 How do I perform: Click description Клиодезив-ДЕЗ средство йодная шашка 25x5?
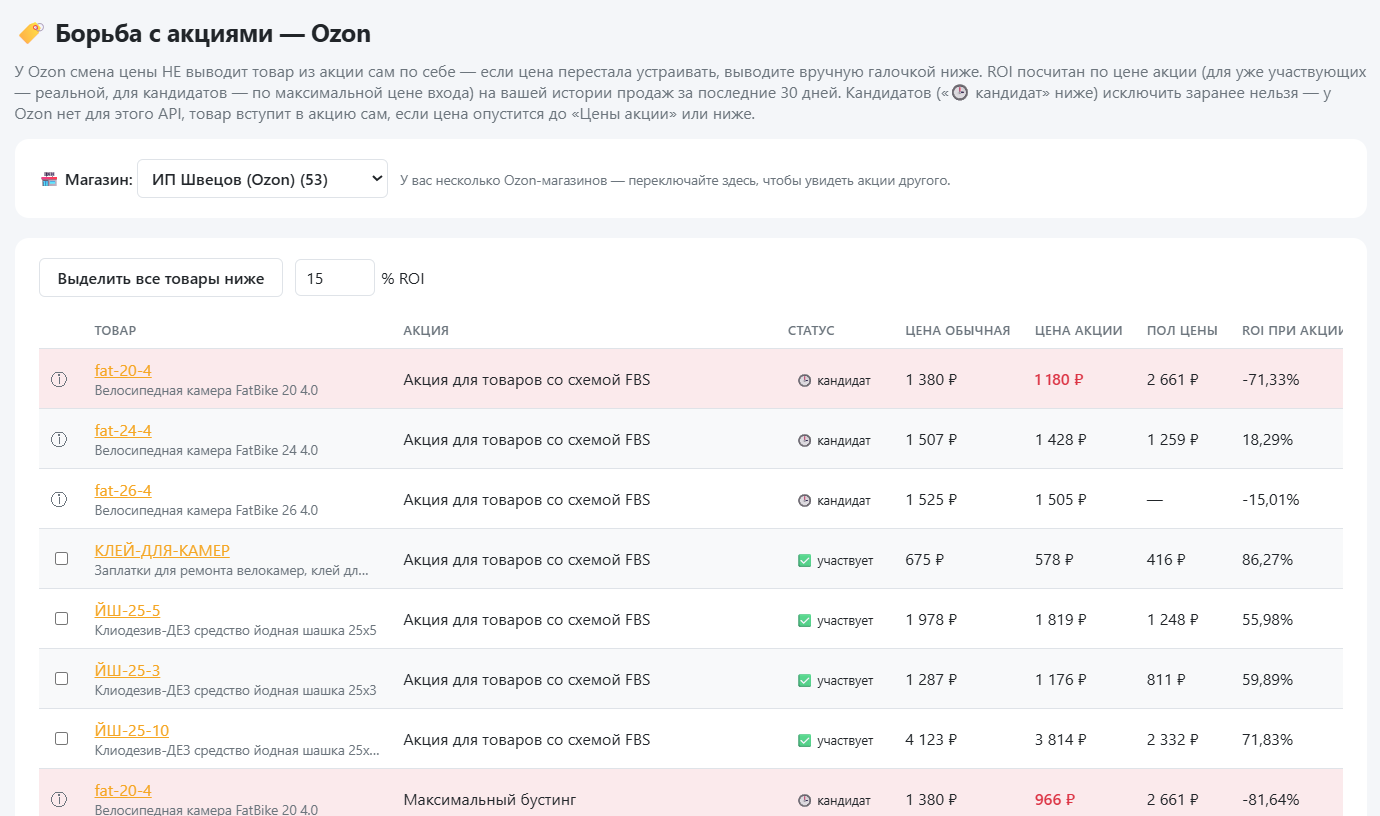(235, 630)
